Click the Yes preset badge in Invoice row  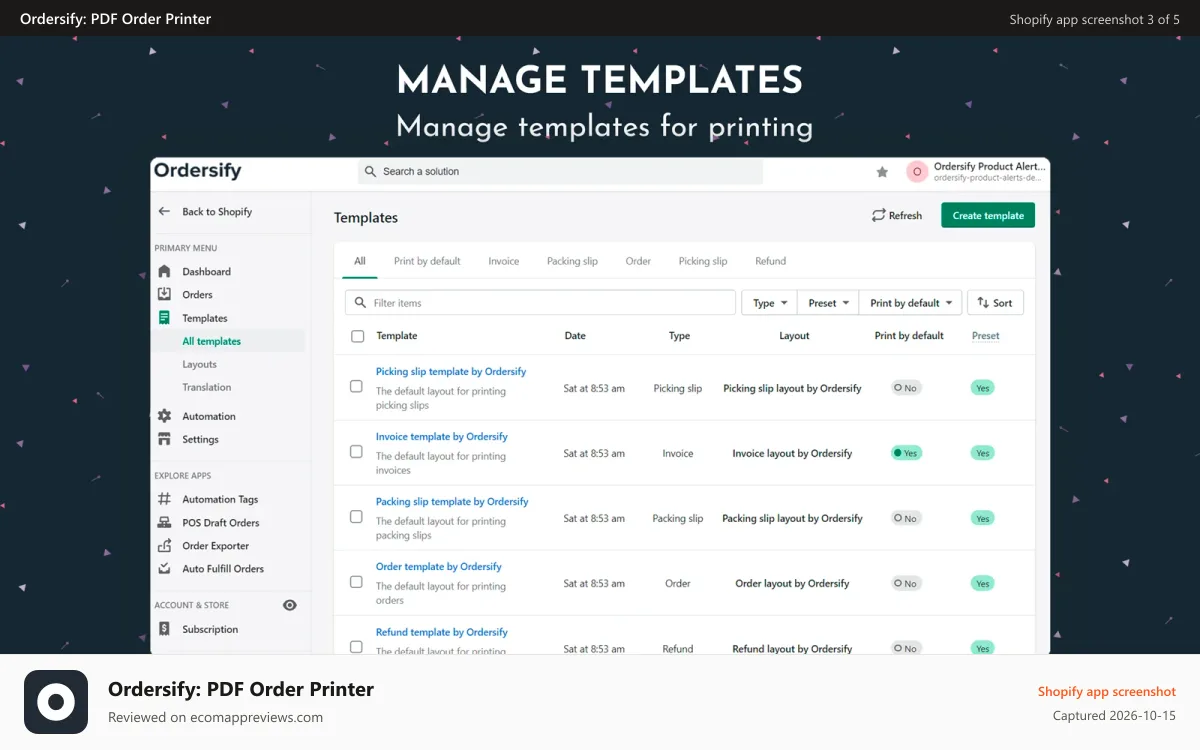point(983,453)
